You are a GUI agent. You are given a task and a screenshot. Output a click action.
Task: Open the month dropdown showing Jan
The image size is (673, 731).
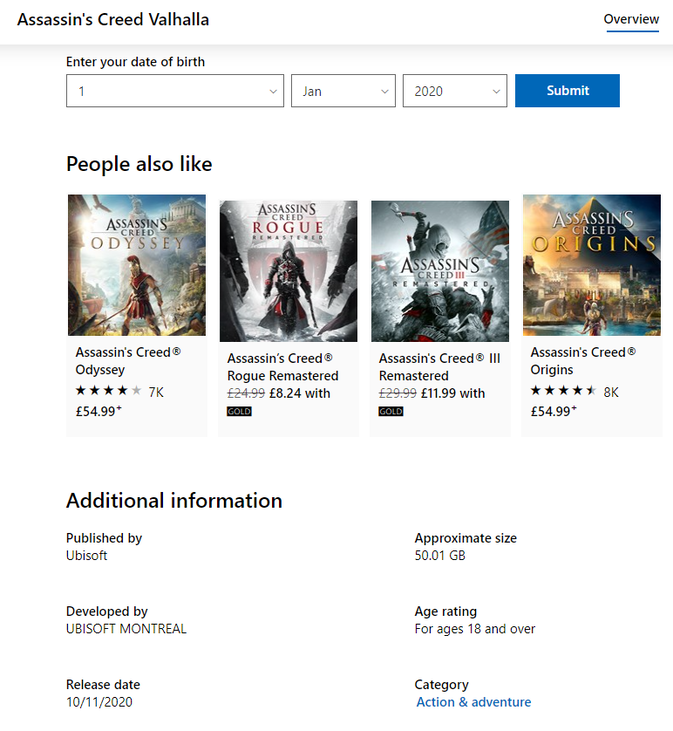(x=343, y=90)
